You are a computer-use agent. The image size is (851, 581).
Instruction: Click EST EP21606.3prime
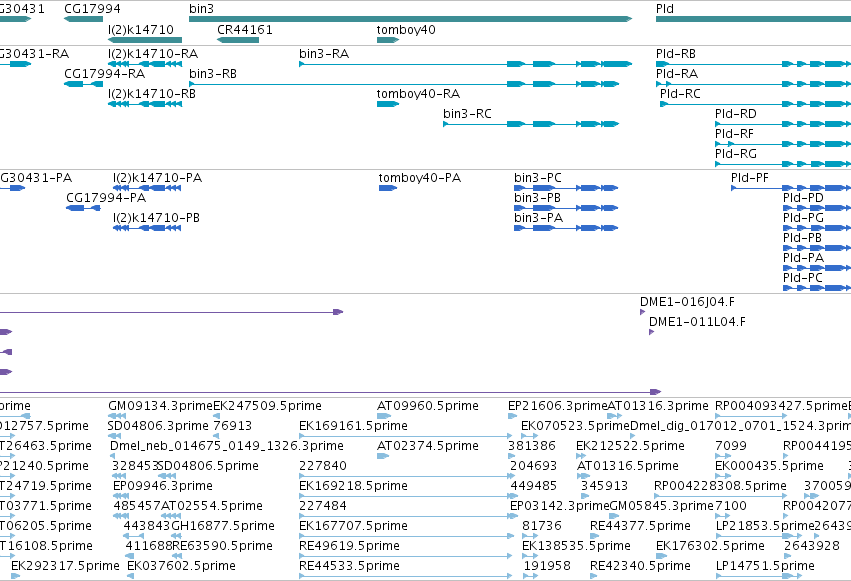(512, 416)
